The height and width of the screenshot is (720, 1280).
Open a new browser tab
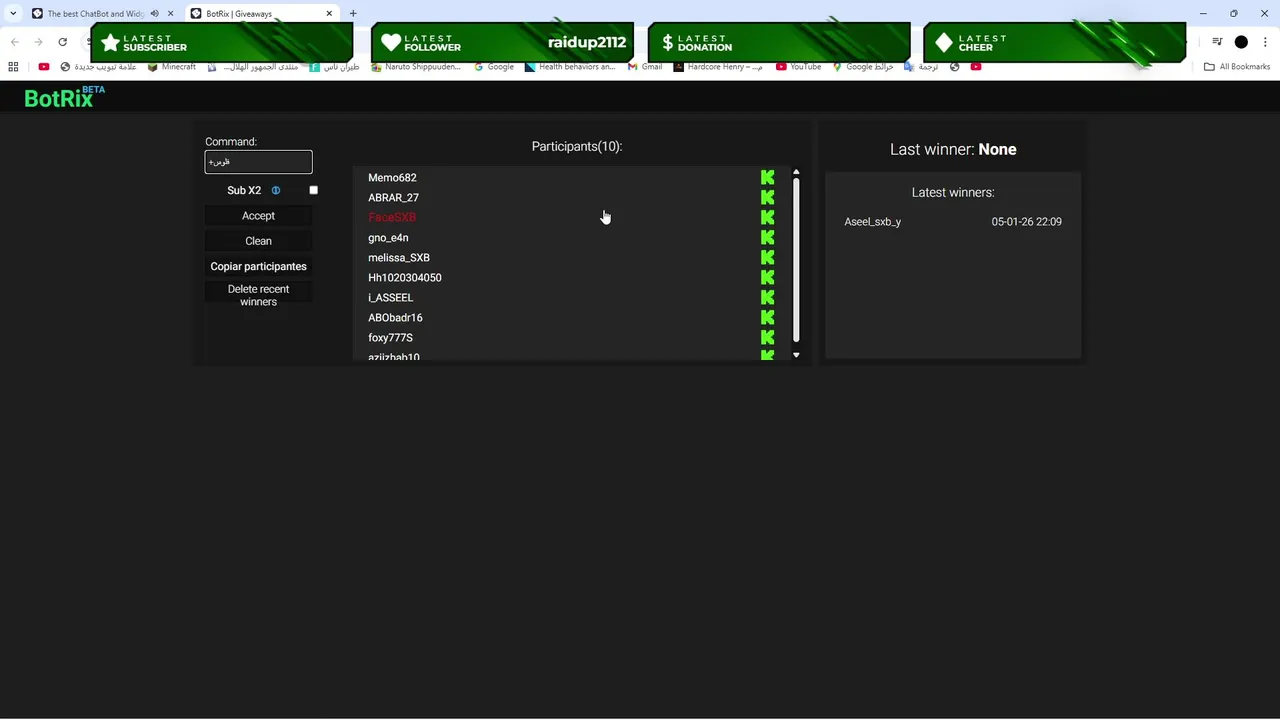(353, 14)
